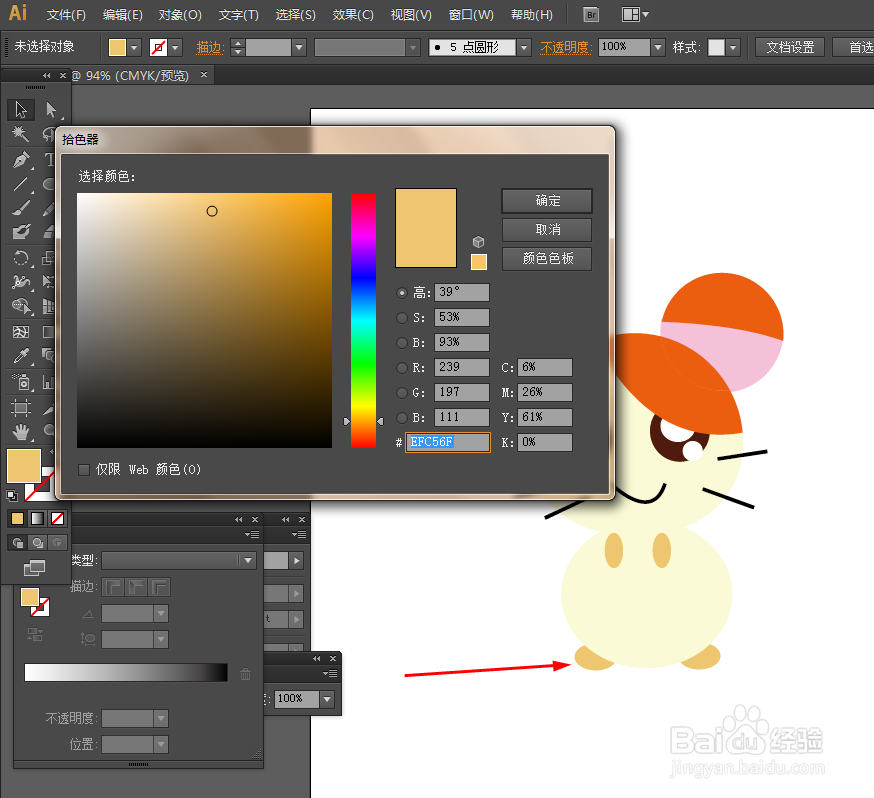Open the 编辑(E) menu
874x798 pixels.
(123, 15)
